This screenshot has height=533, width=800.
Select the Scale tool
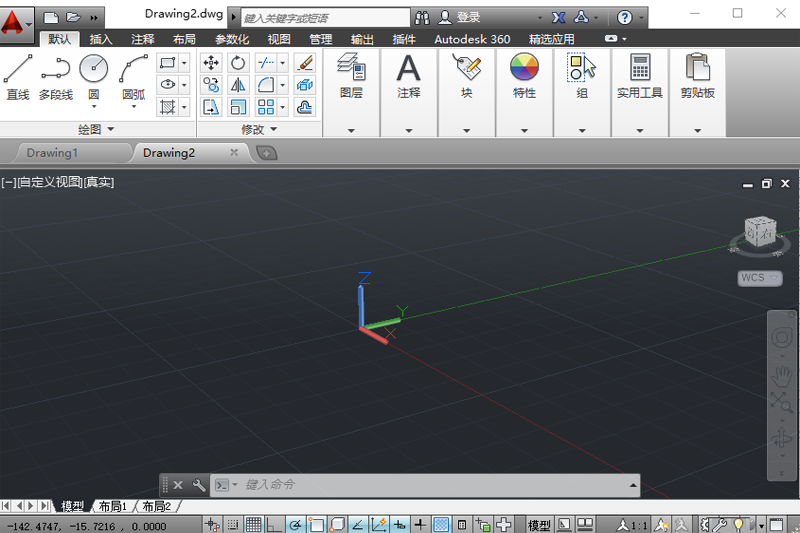point(238,107)
